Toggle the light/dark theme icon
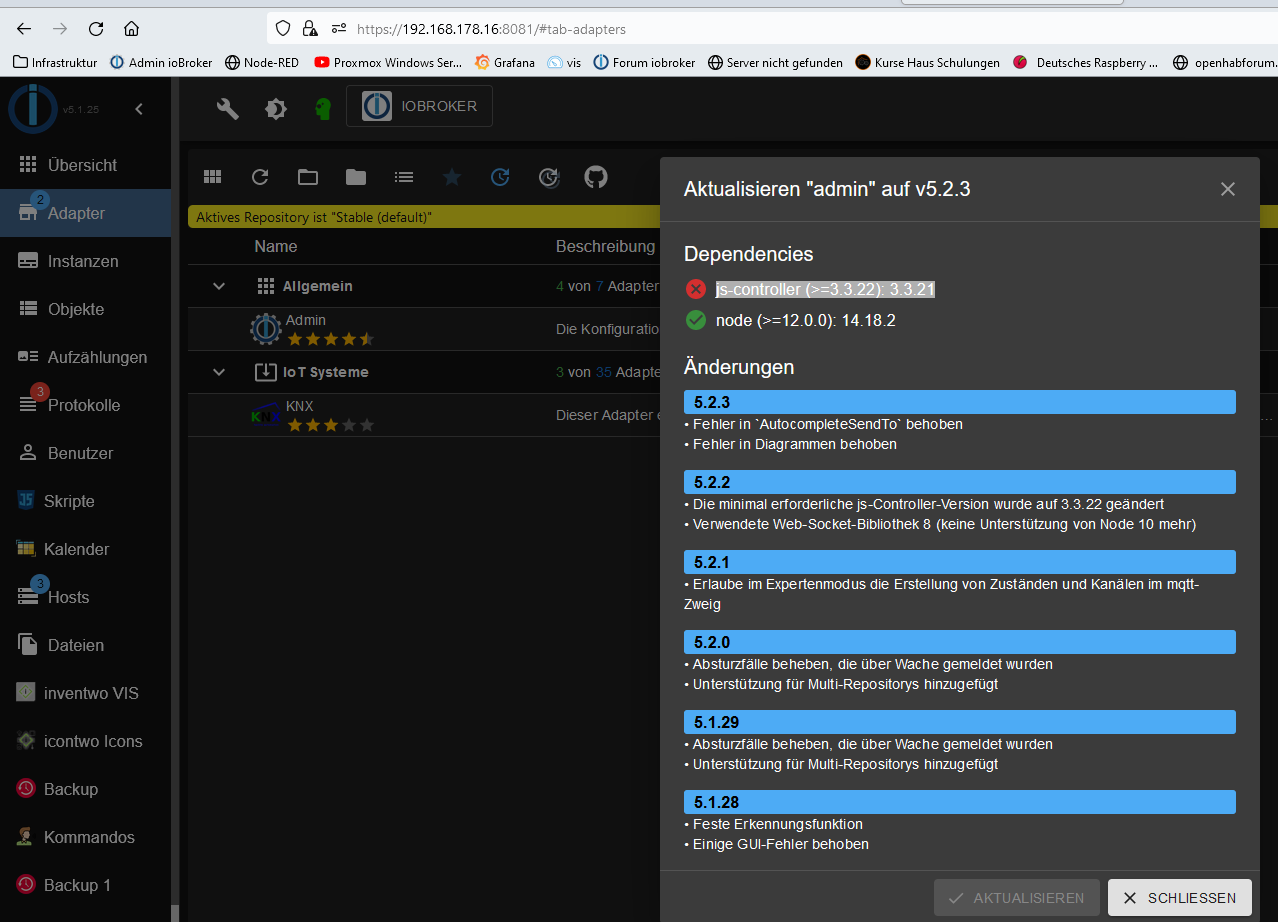This screenshot has width=1278, height=922. (x=276, y=108)
